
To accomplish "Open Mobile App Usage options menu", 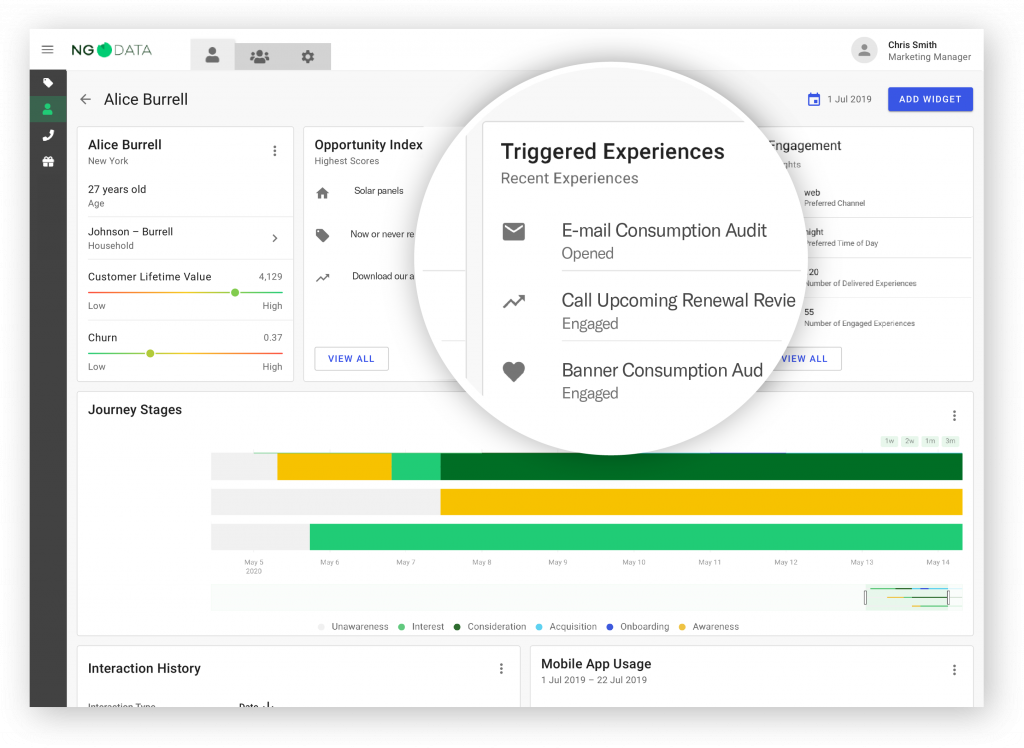I will (954, 670).
